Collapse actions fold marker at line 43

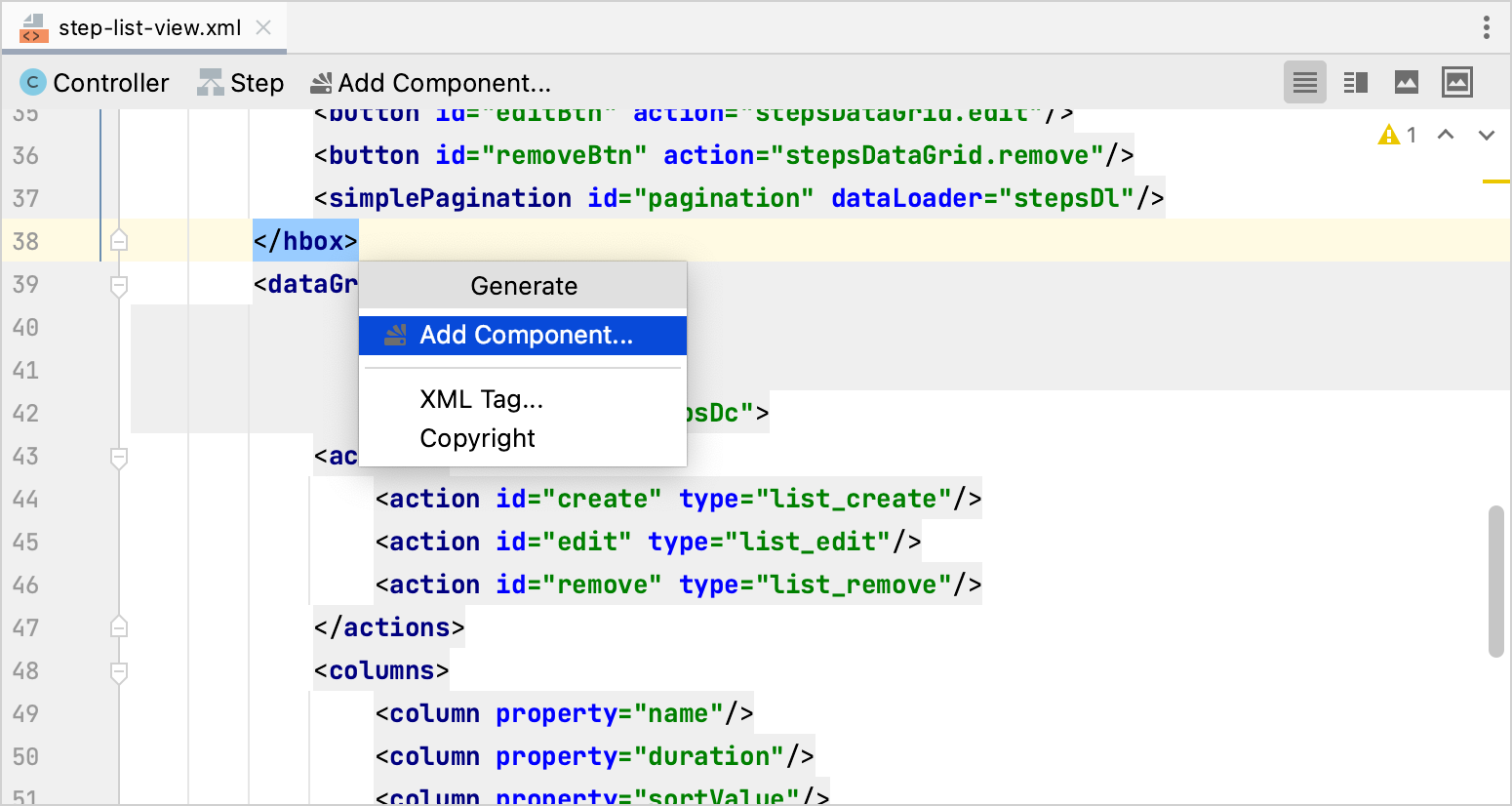(119, 456)
